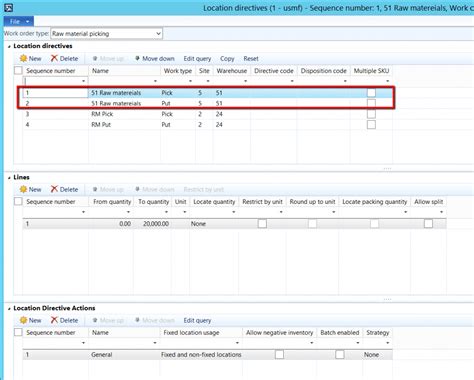
Task: Toggle Multiple SKU checkbox for RM Put row
Action: [x=371, y=125]
